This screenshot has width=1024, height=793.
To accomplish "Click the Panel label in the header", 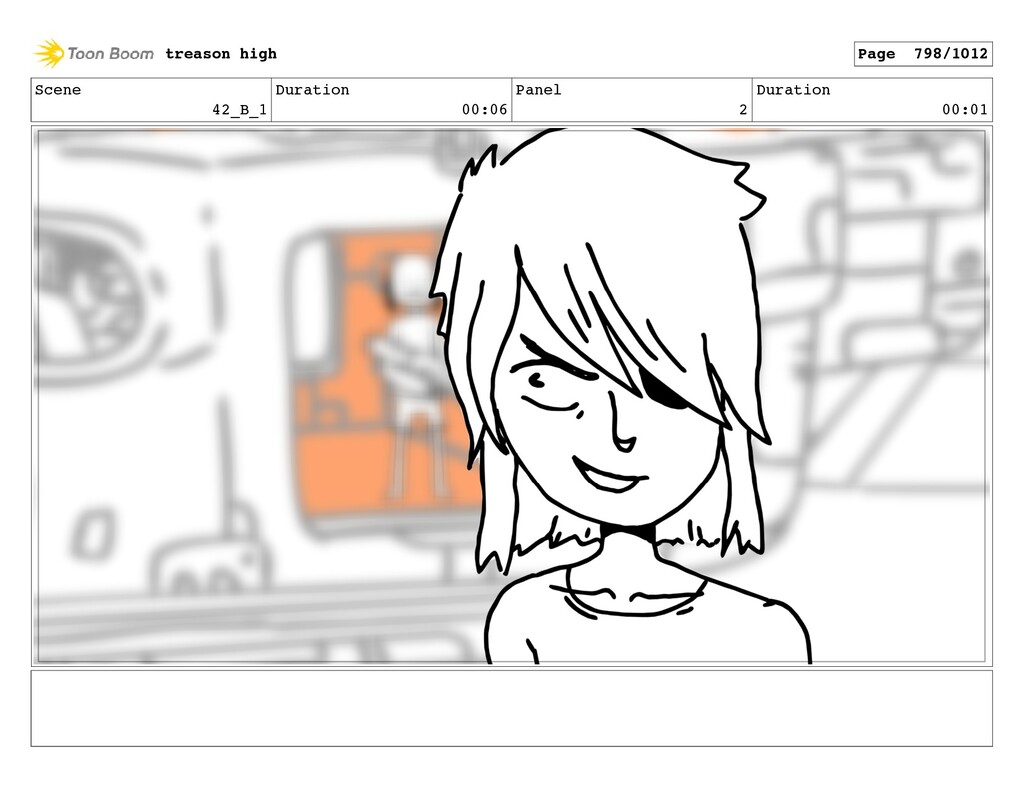I will point(538,89).
